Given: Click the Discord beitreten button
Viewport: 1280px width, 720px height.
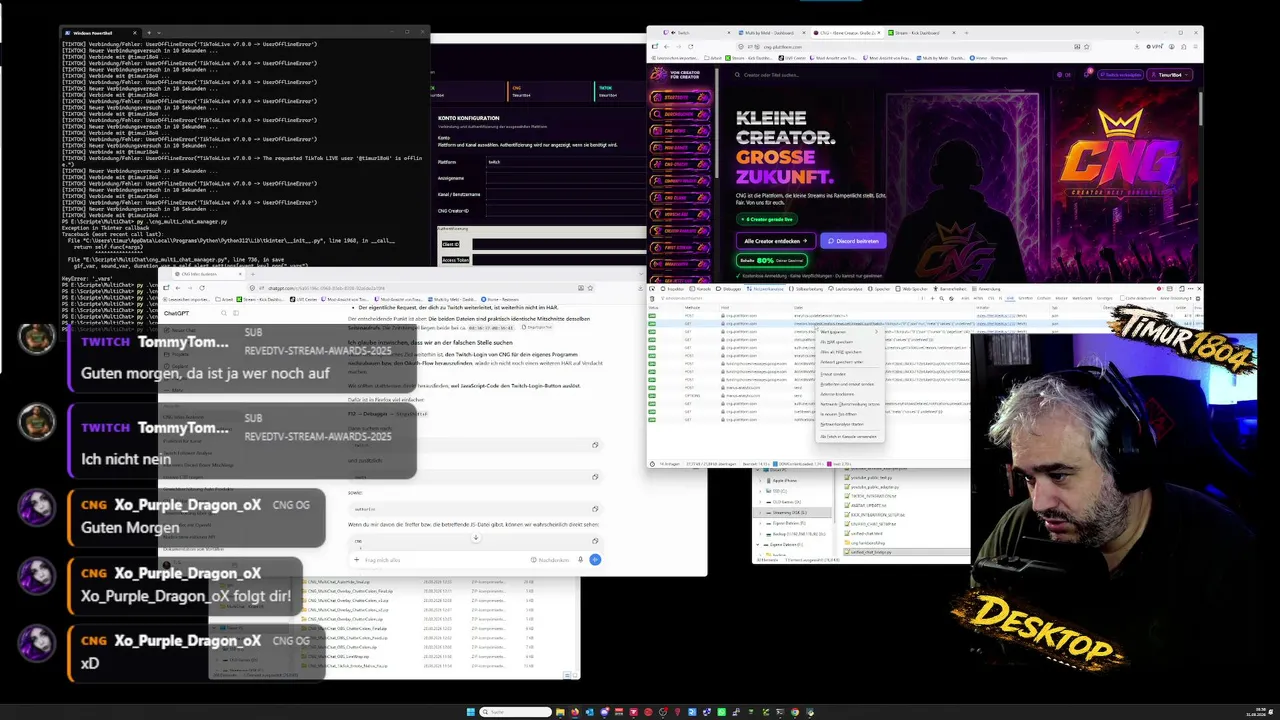Looking at the screenshot, I should [853, 241].
